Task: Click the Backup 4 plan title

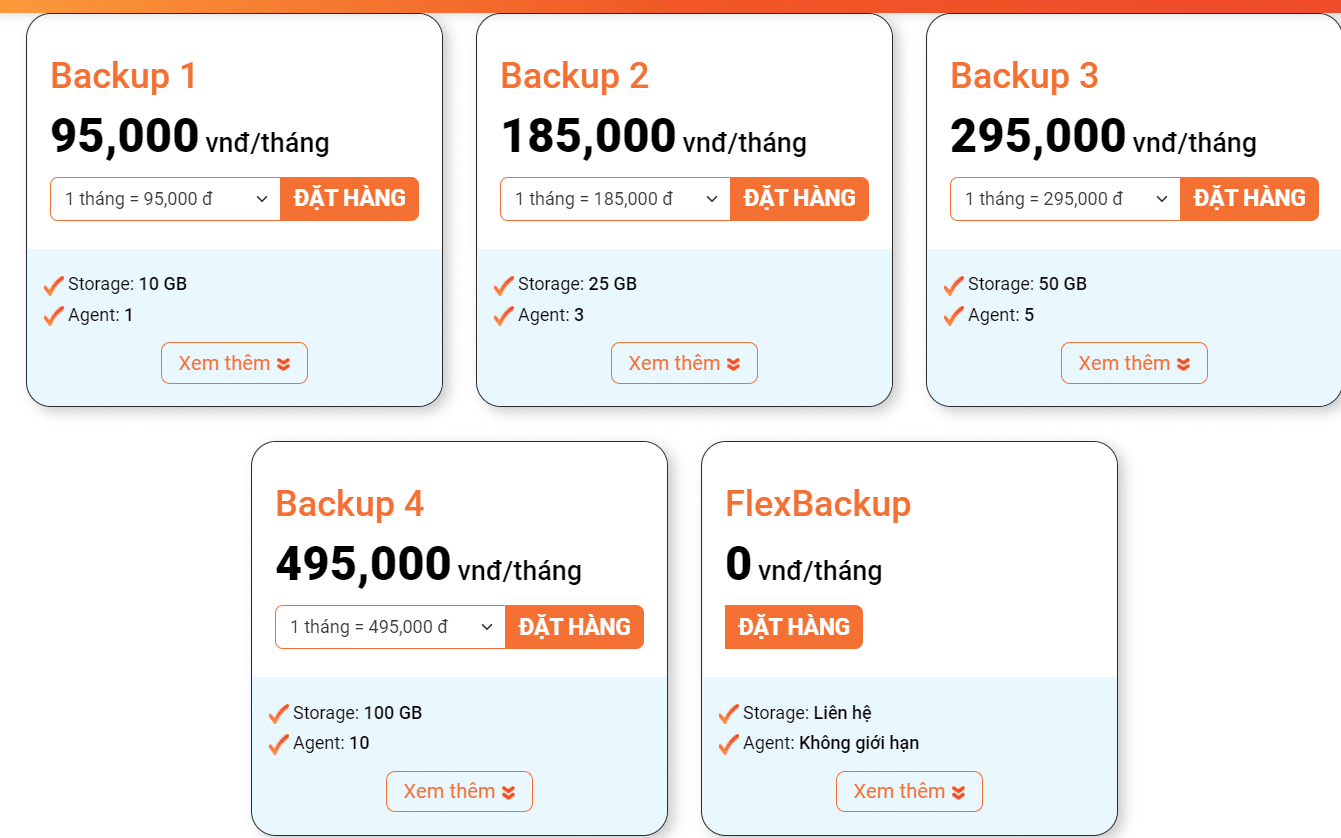Action: [349, 503]
